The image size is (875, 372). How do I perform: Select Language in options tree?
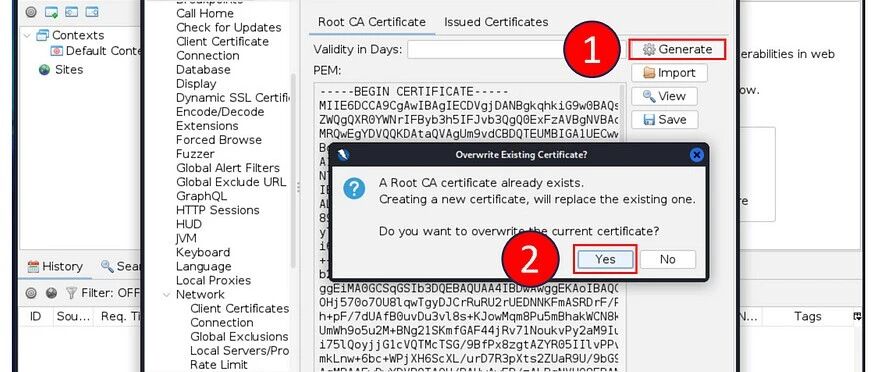[203, 266]
